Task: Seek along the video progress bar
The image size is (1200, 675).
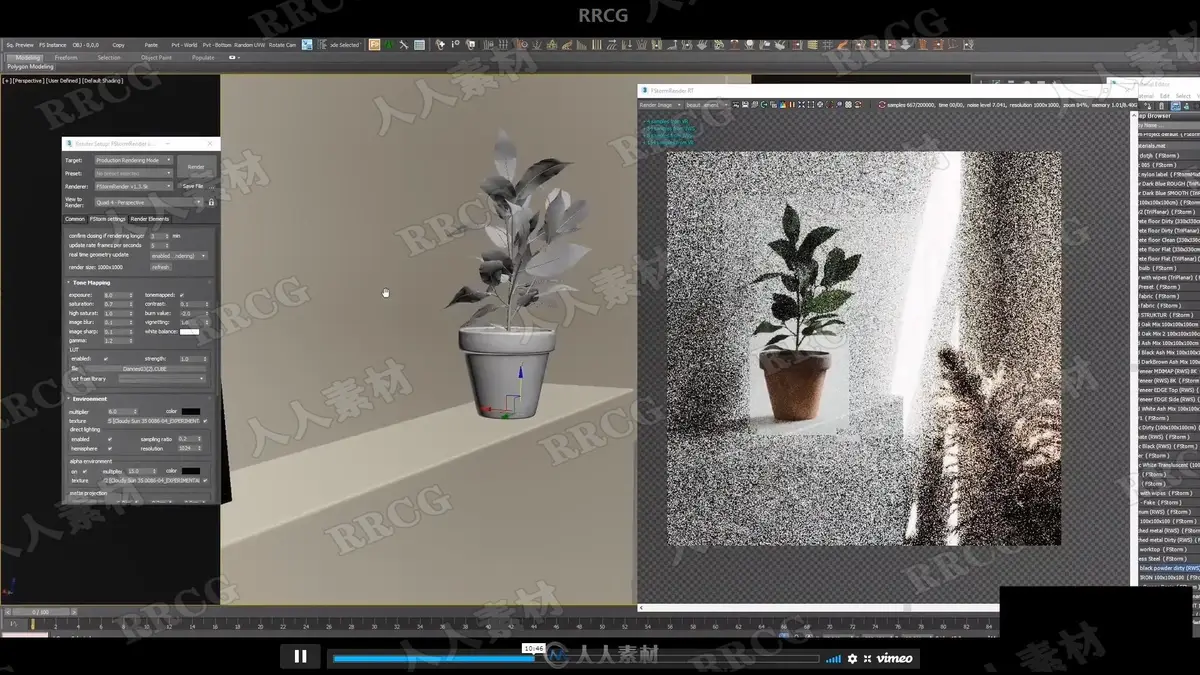Action: tap(575, 658)
